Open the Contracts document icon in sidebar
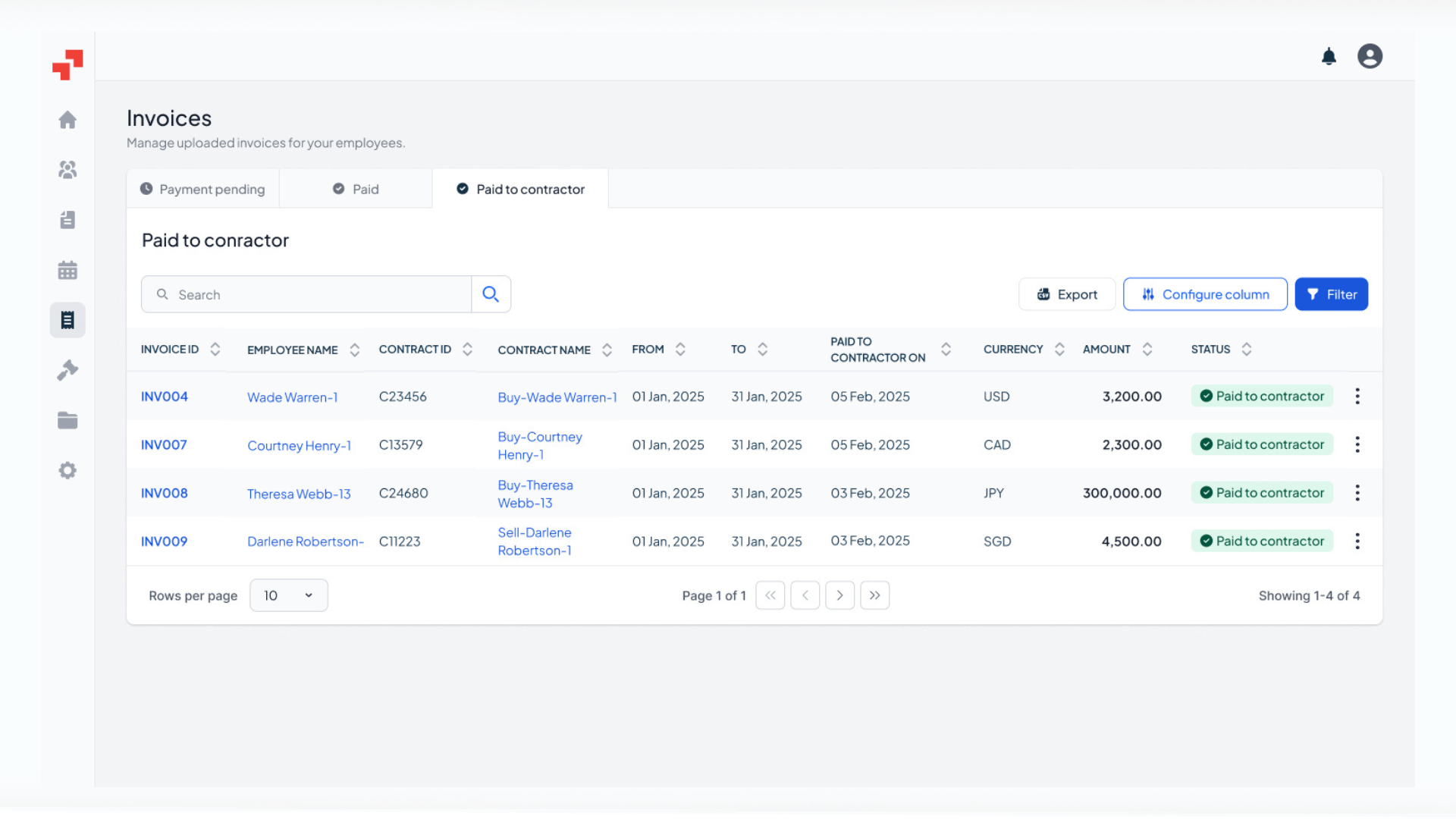 [x=67, y=220]
